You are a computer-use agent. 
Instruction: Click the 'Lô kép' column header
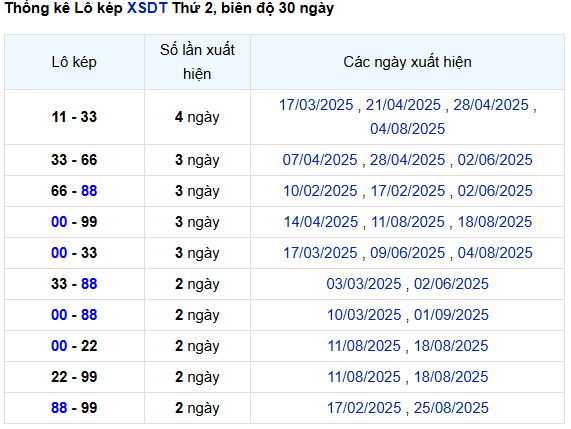pos(74,62)
